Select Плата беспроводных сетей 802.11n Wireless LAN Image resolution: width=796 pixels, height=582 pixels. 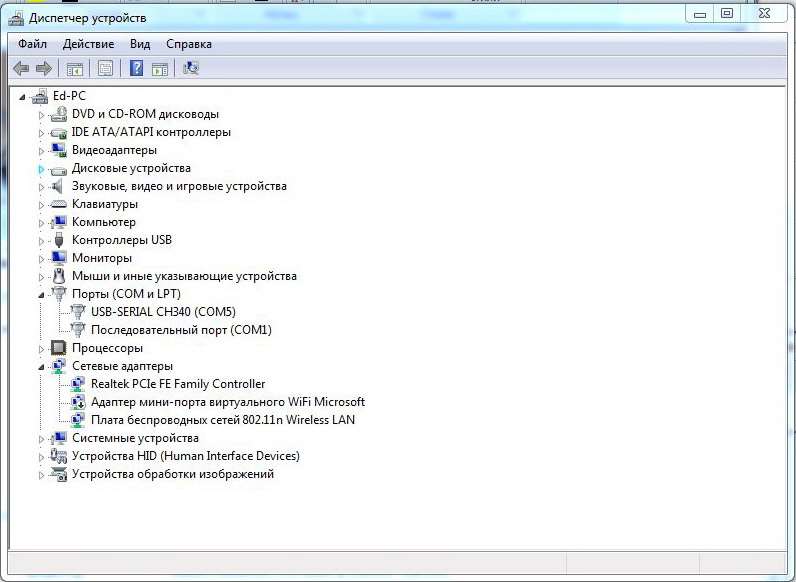coord(222,420)
